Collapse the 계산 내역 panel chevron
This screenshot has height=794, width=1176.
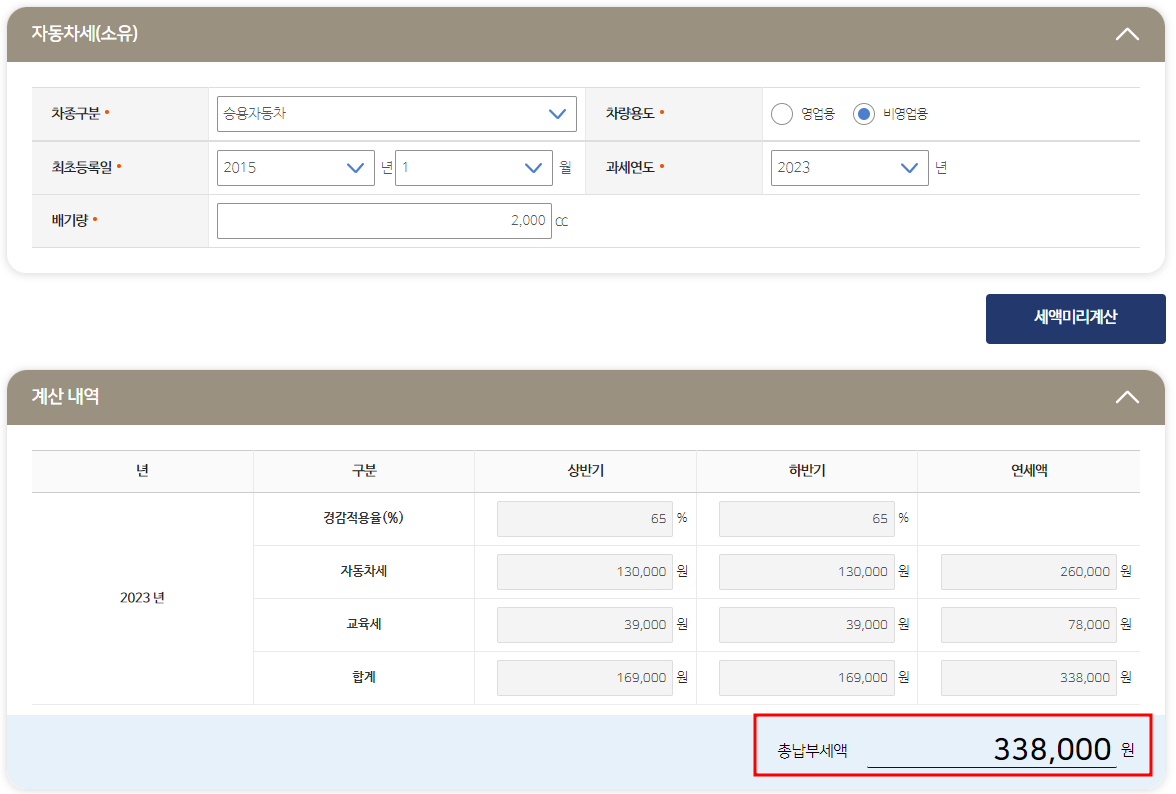tap(1127, 397)
